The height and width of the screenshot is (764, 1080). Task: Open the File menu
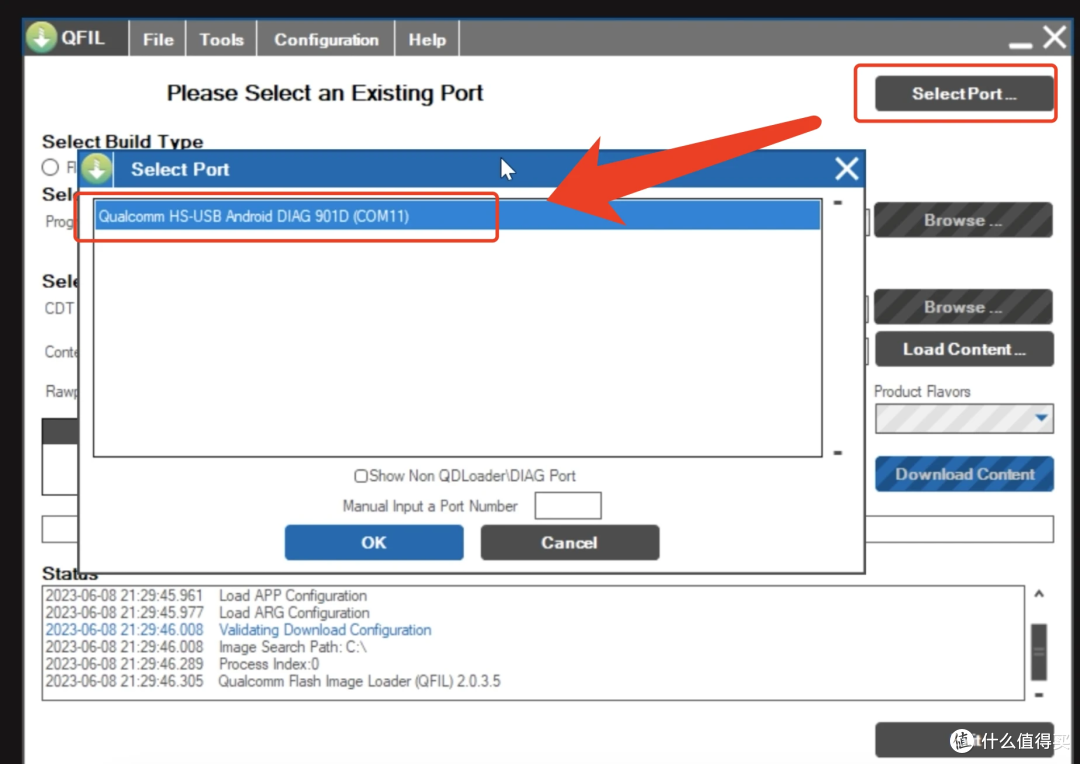click(158, 39)
